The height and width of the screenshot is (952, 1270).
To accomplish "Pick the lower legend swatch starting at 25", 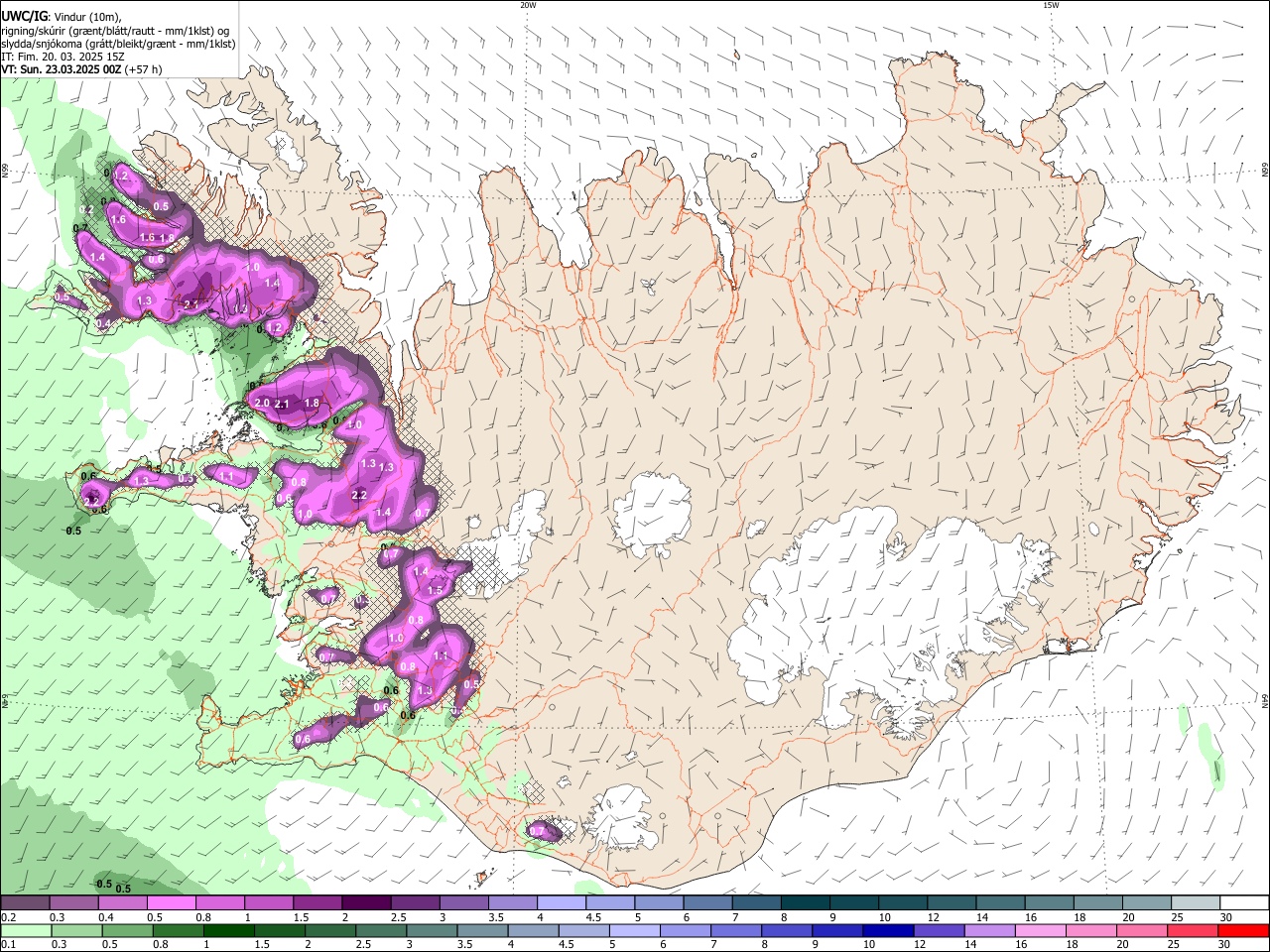I will pyautogui.click(x=1191, y=930).
